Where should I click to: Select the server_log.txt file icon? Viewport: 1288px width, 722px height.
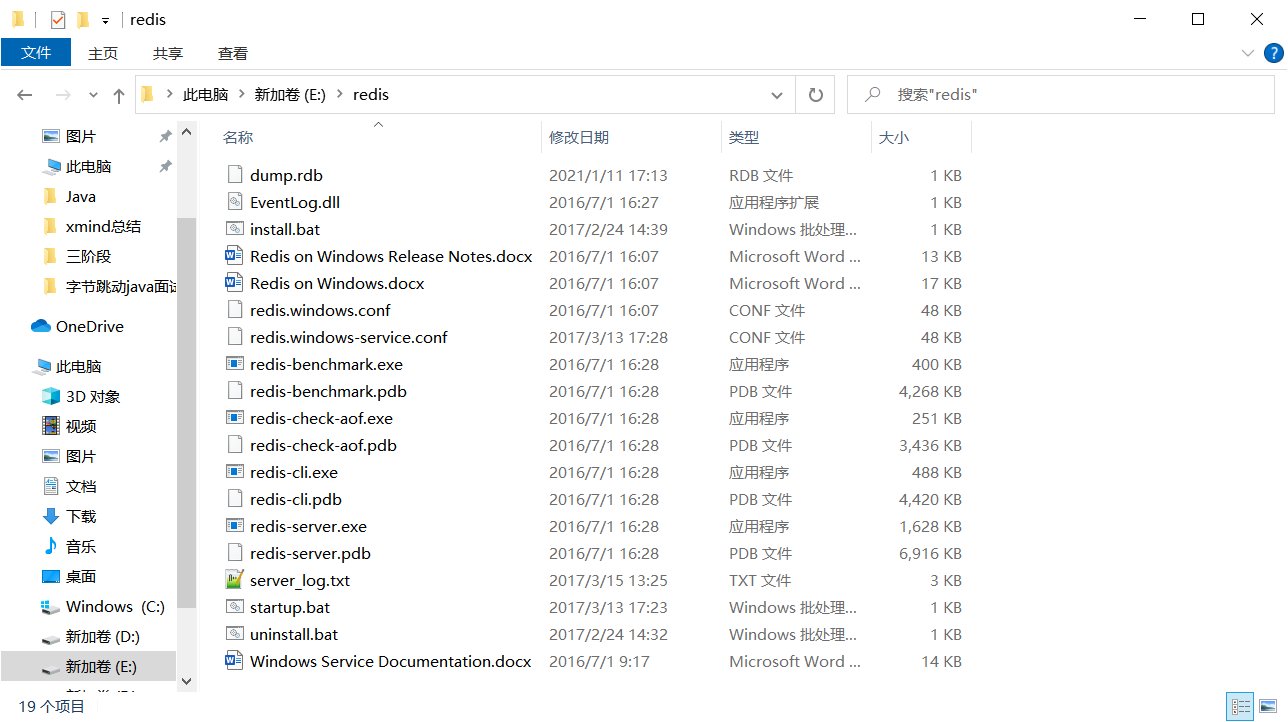(235, 580)
